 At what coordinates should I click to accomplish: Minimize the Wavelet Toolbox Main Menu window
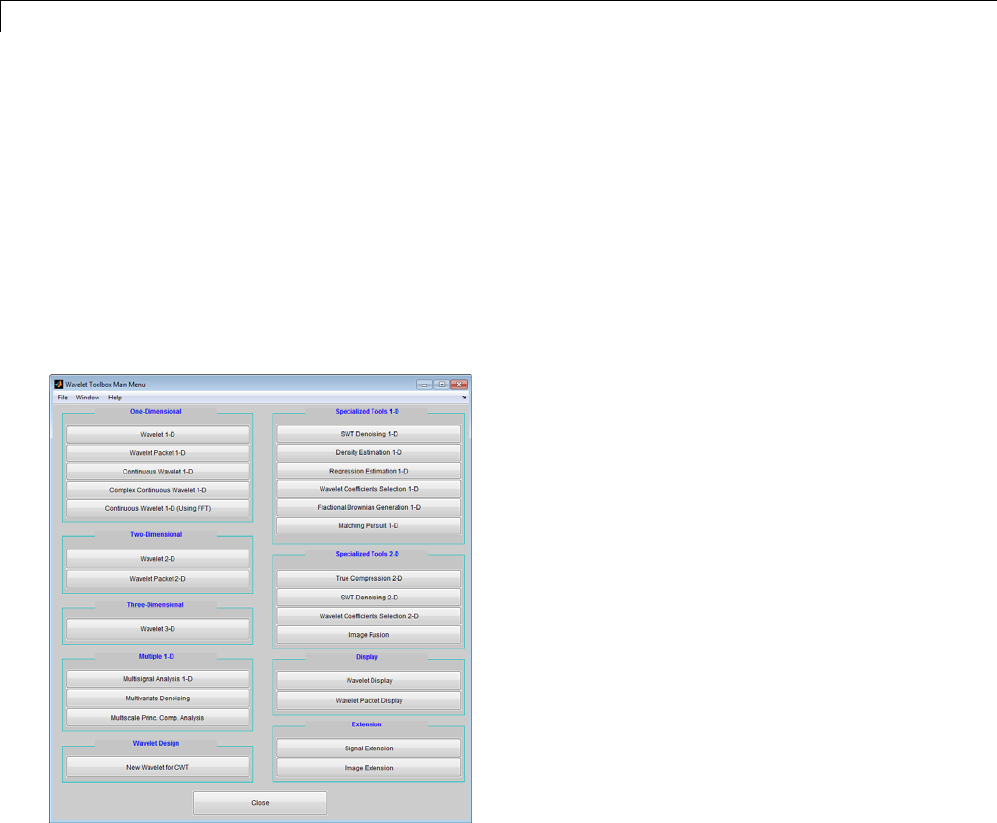coord(425,384)
